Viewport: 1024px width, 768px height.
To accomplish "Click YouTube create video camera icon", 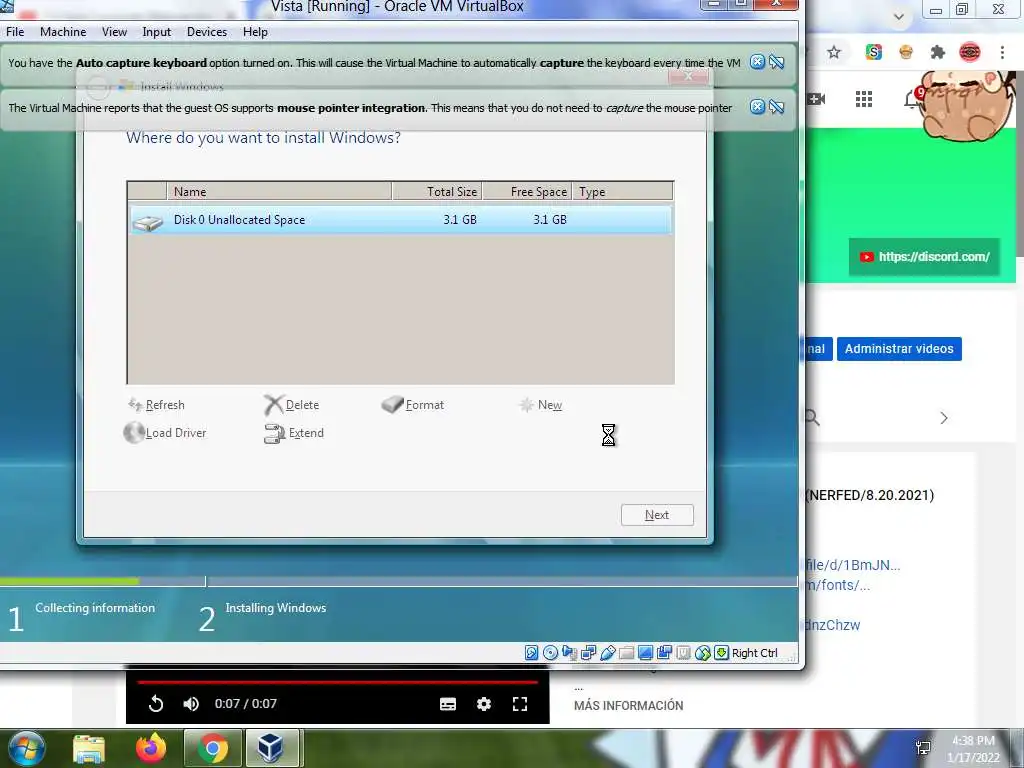I will (816, 99).
